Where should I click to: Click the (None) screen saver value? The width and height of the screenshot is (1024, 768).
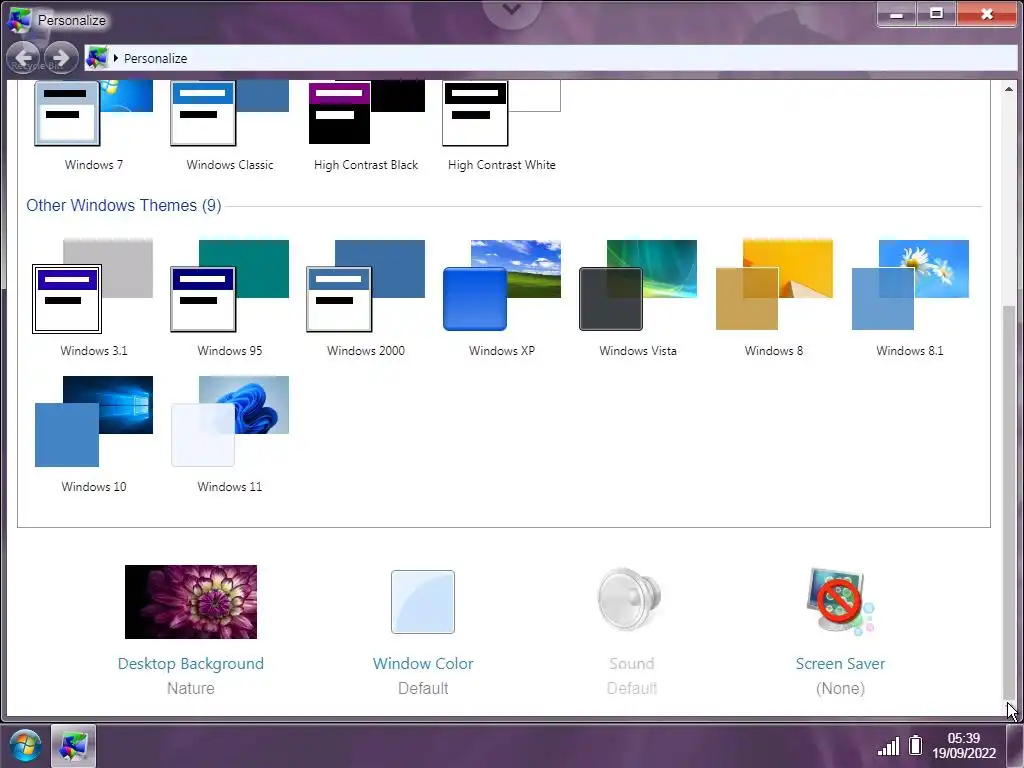point(840,688)
